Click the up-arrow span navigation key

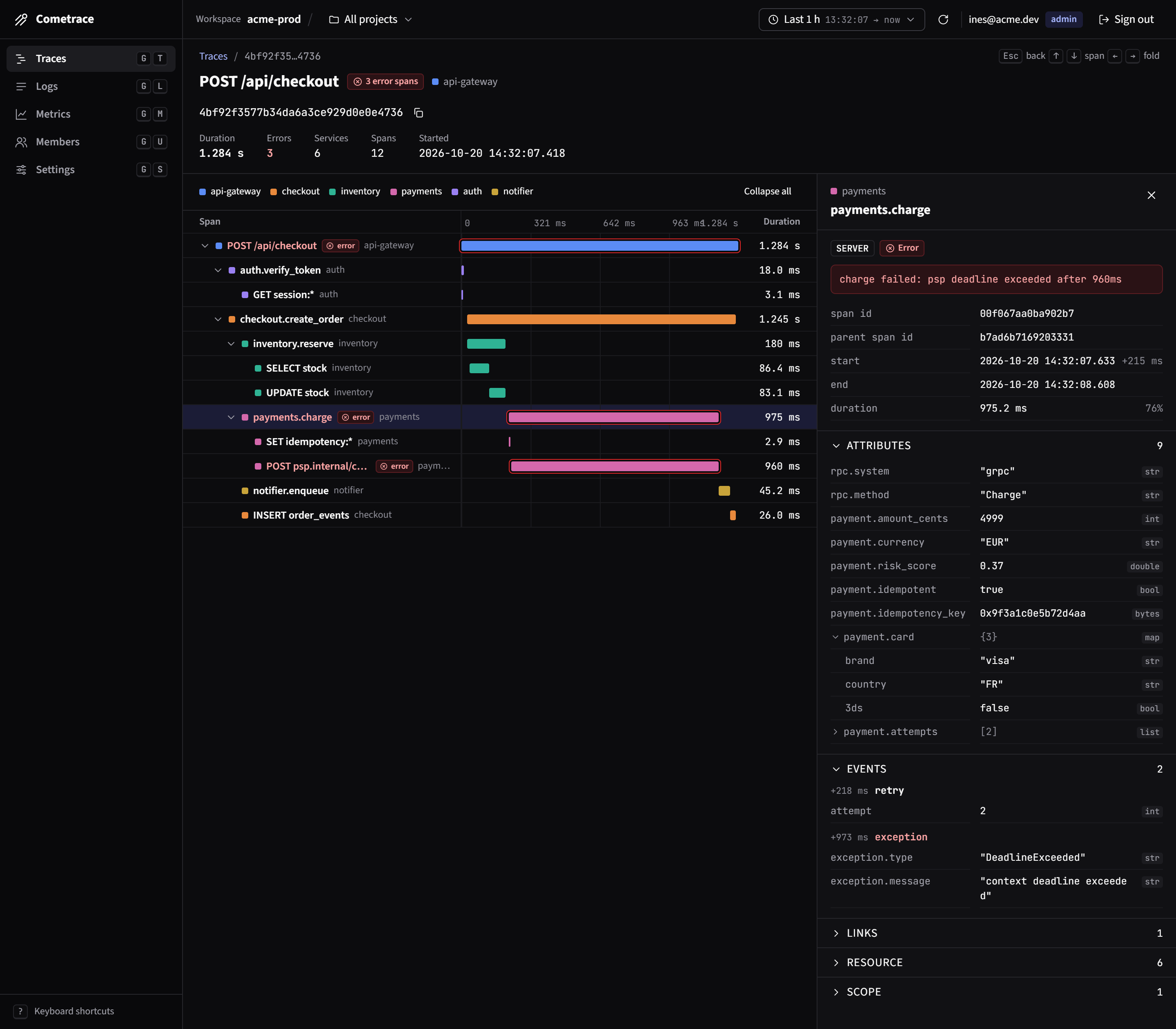tap(1056, 56)
